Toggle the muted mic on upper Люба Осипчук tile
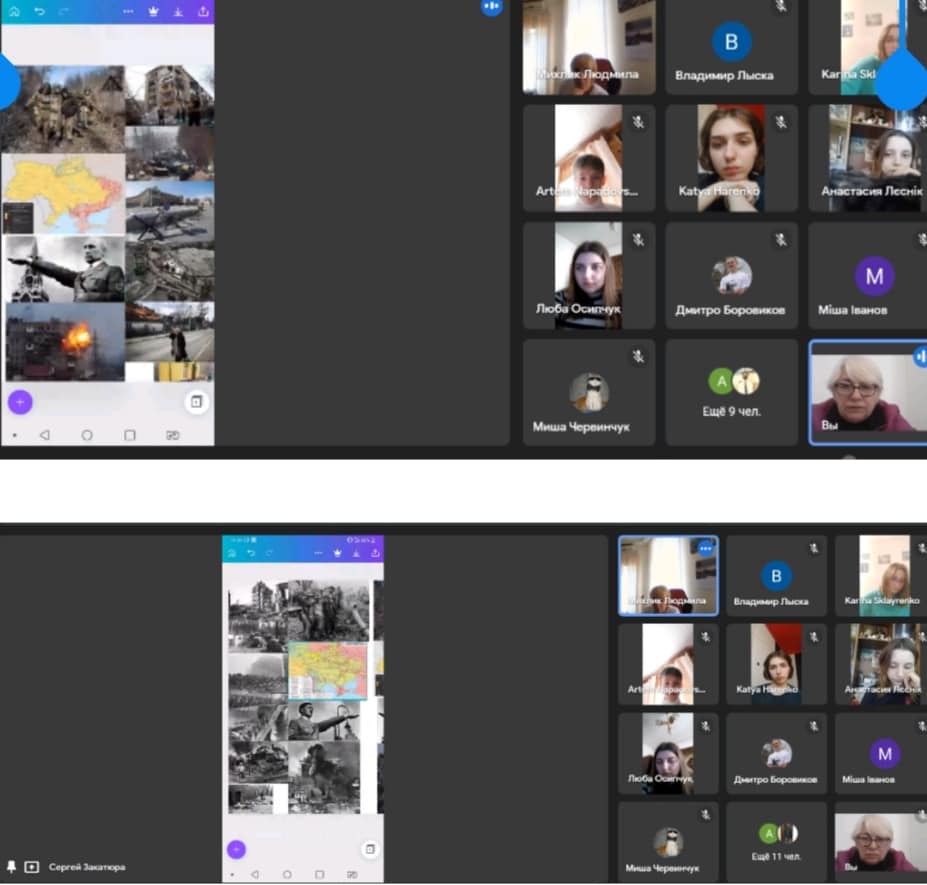Screen dimensions: 927x885 [x=638, y=239]
